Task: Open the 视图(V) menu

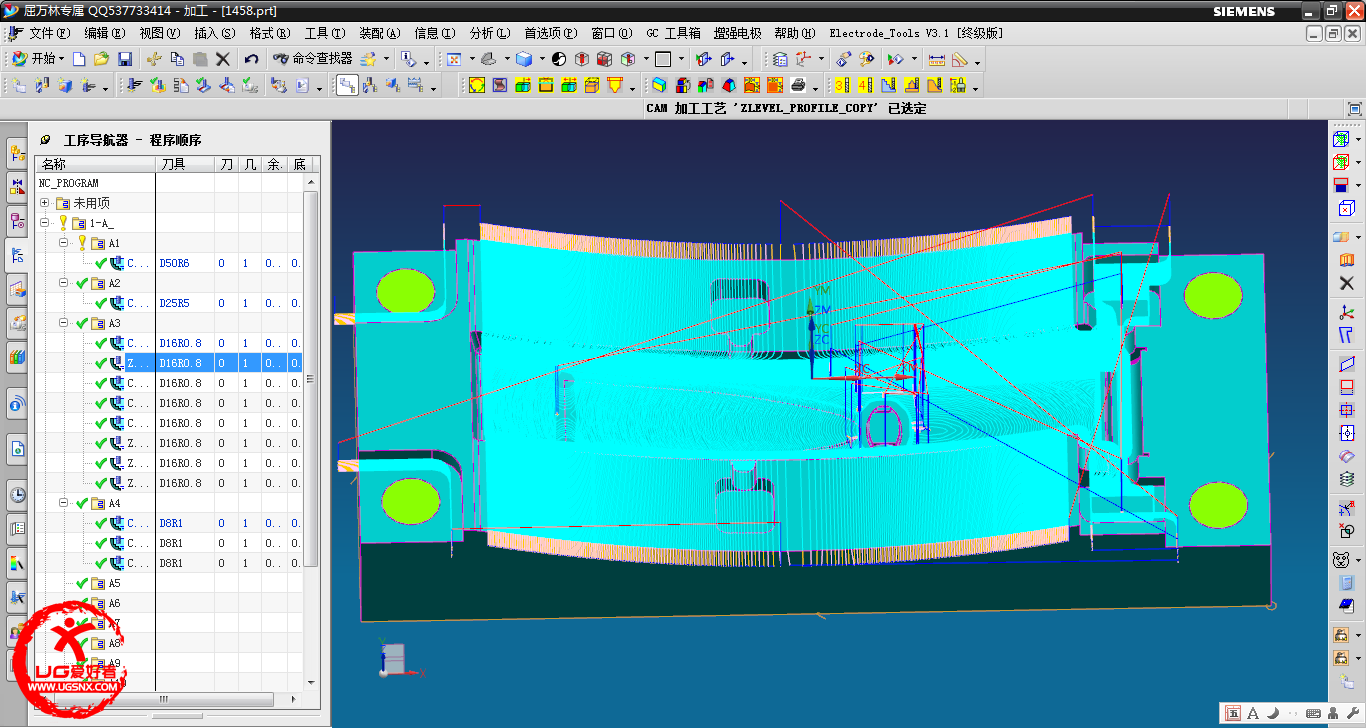Action: point(160,33)
